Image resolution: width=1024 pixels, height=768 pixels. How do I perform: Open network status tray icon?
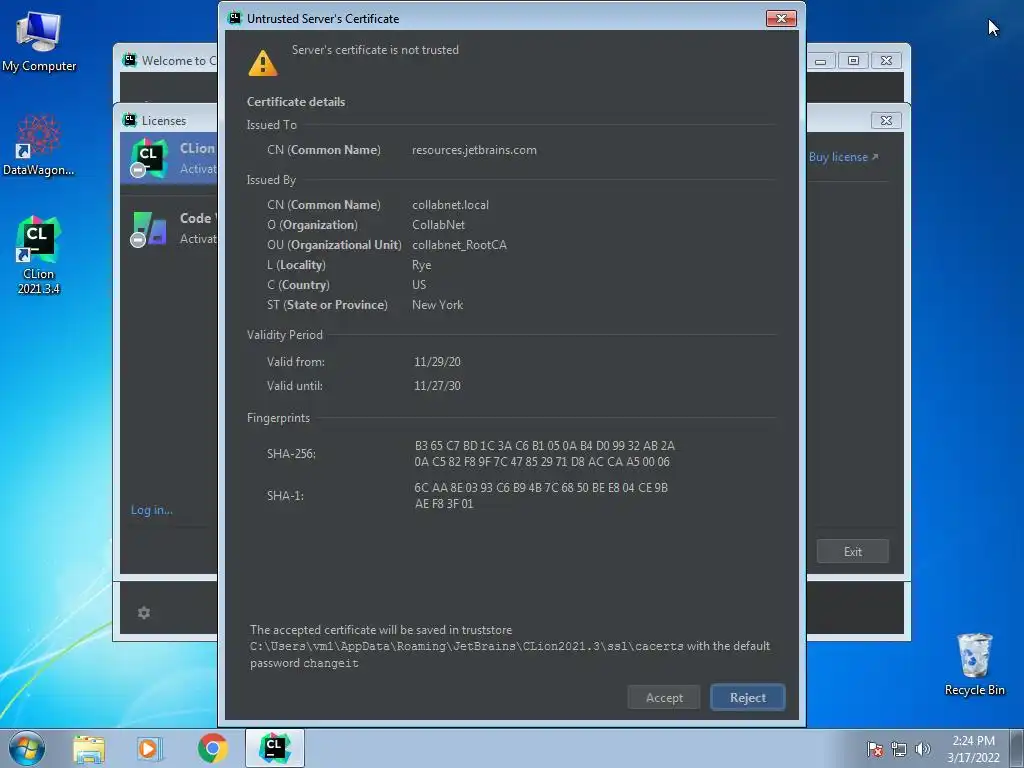(899, 749)
